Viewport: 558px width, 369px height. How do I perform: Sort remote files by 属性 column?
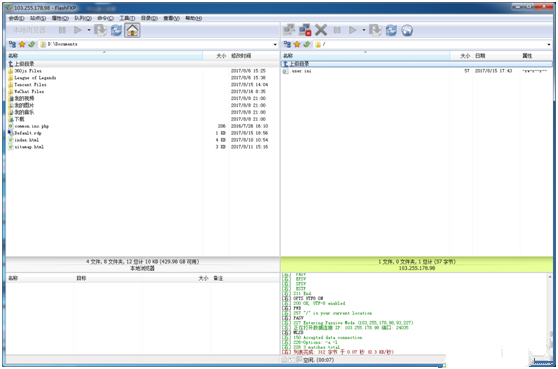(x=536, y=56)
